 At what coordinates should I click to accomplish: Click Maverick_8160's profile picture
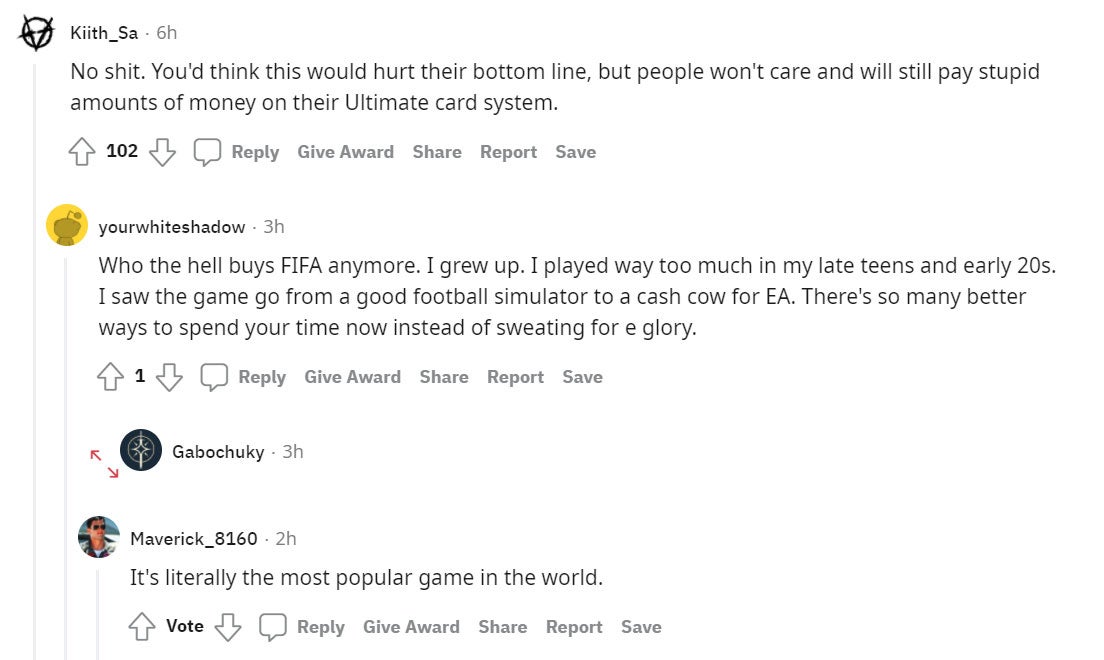[96, 538]
